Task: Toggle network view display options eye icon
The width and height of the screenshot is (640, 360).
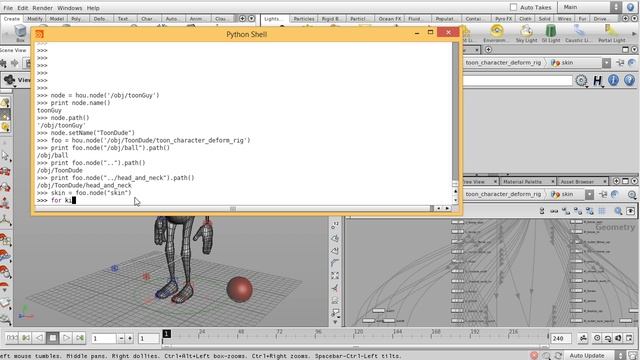Action: [x=630, y=211]
